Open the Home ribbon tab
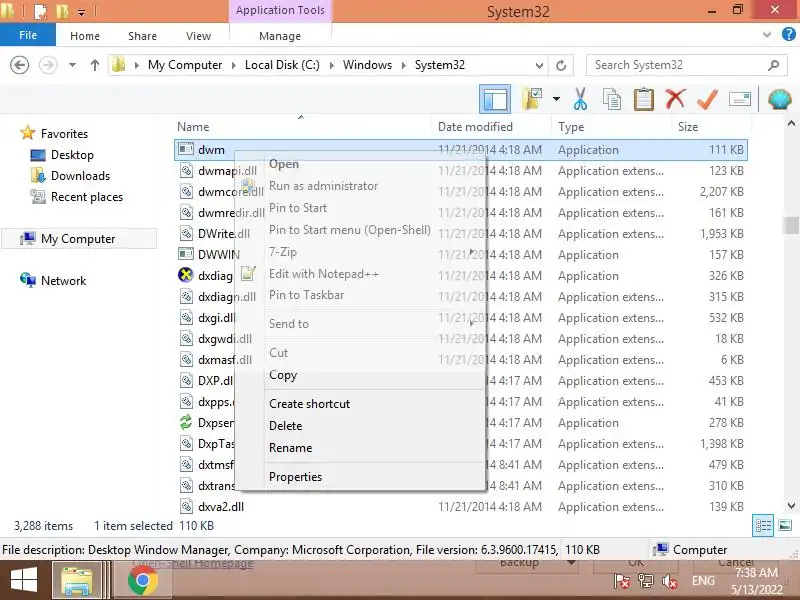800x600 pixels. (x=85, y=36)
